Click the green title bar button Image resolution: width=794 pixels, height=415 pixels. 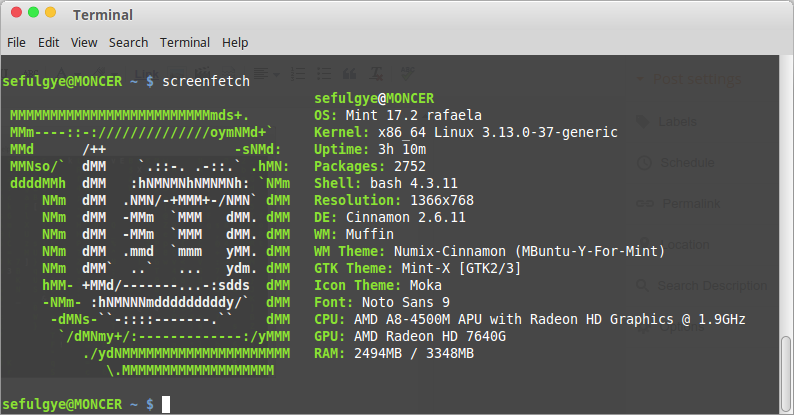[x=33, y=13]
